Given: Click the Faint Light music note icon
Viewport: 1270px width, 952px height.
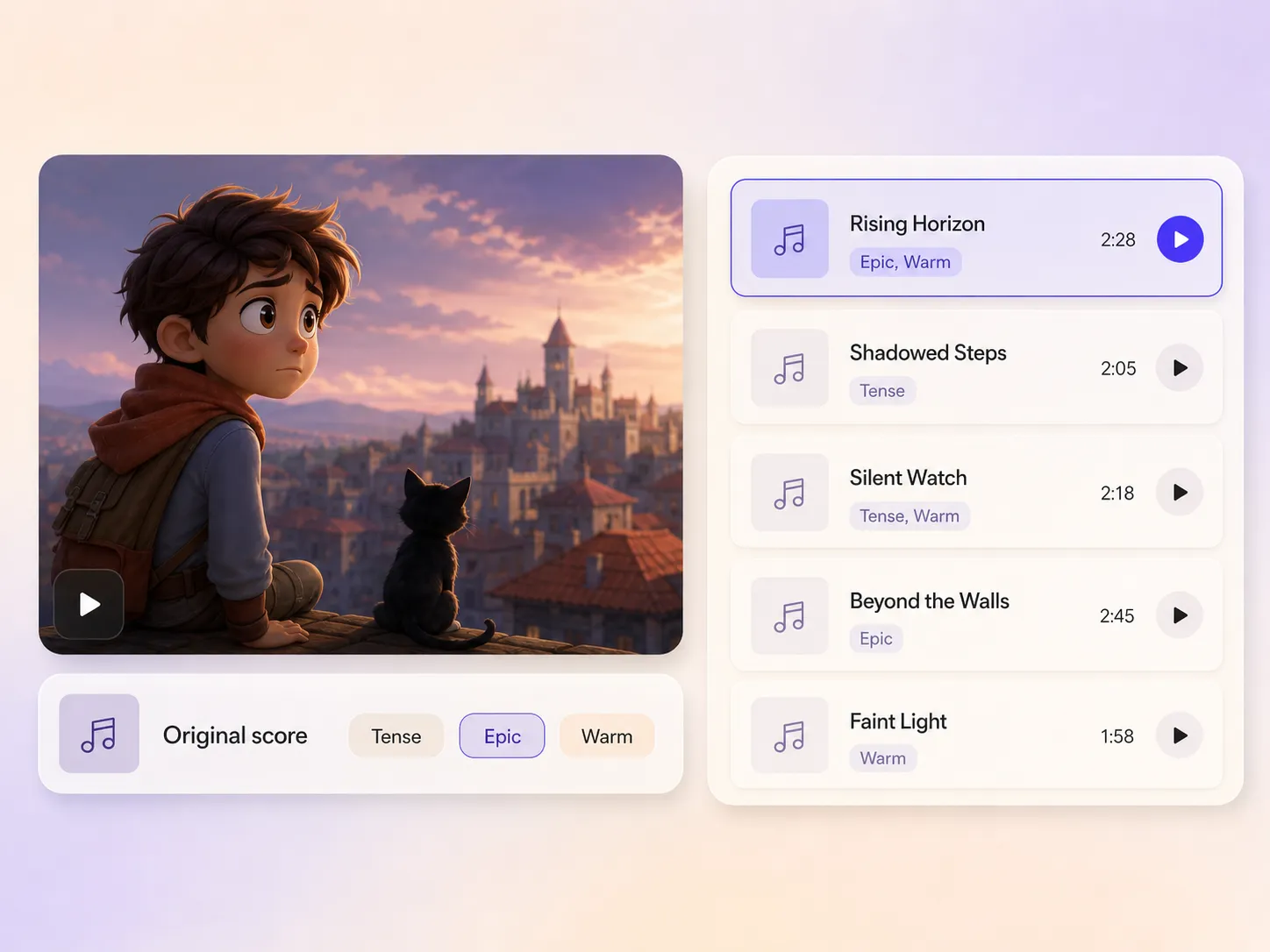Looking at the screenshot, I should click(789, 735).
